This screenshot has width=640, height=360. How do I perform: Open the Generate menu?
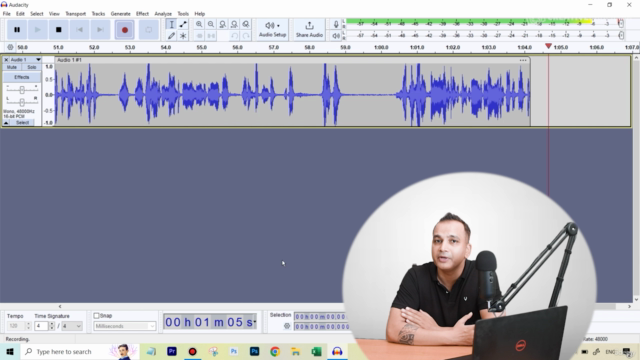pos(120,13)
